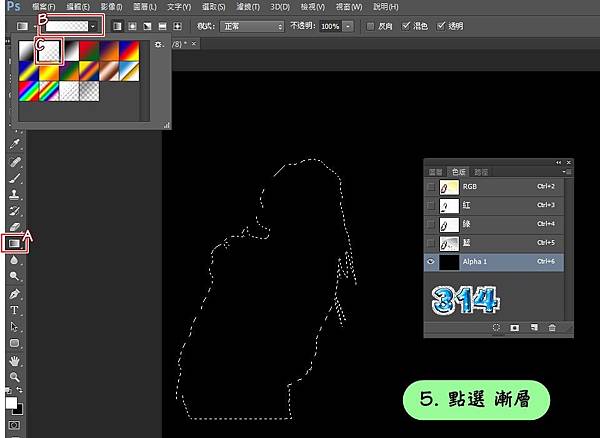Uncheck the 透明 (Transparency) checkbox
The width and height of the screenshot is (600, 438).
(441, 26)
